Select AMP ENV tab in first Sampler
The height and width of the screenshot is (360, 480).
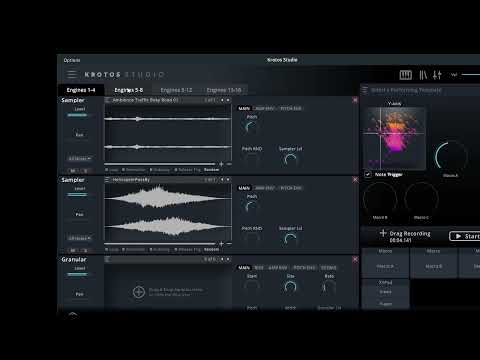pyautogui.click(x=265, y=109)
